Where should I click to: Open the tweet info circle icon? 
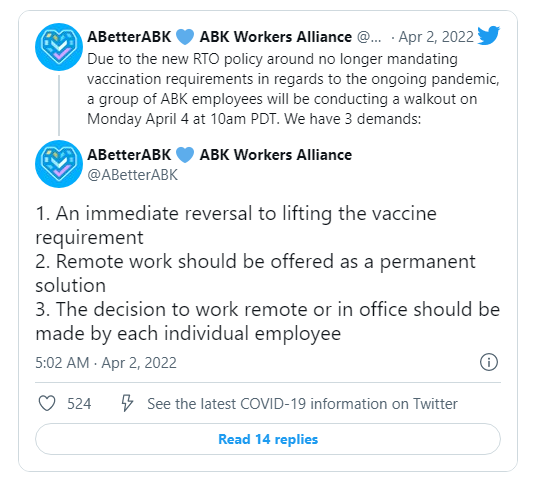[489, 362]
